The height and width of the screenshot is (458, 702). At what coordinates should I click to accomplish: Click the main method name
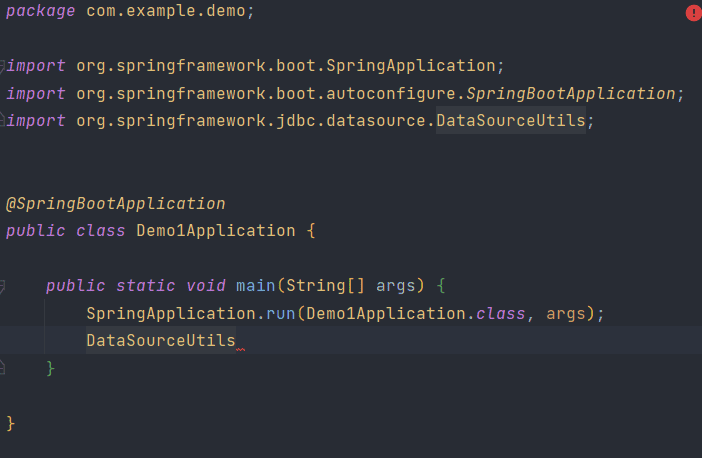pyautogui.click(x=256, y=286)
